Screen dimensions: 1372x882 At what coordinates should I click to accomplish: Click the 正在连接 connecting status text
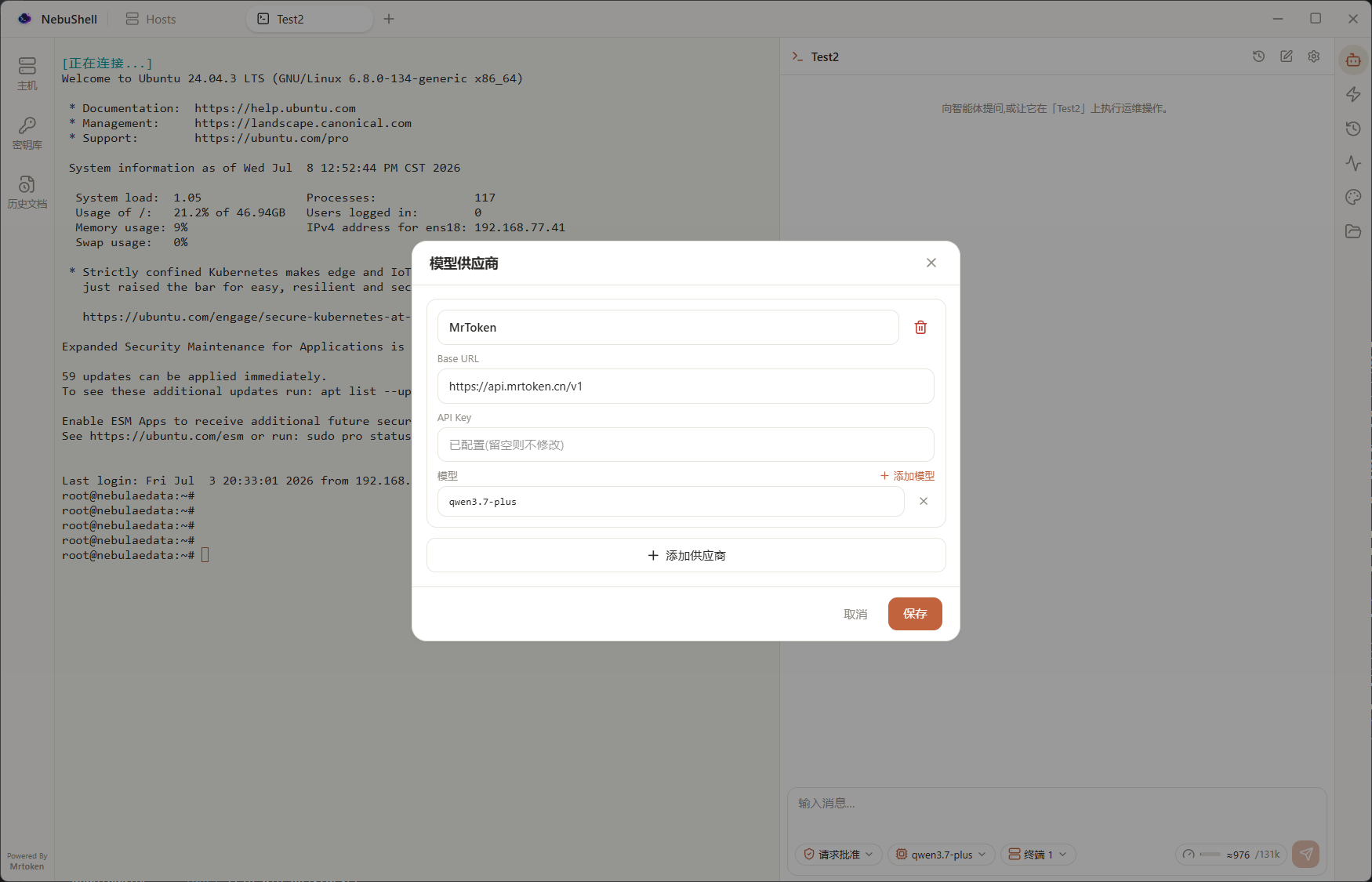tap(107, 64)
